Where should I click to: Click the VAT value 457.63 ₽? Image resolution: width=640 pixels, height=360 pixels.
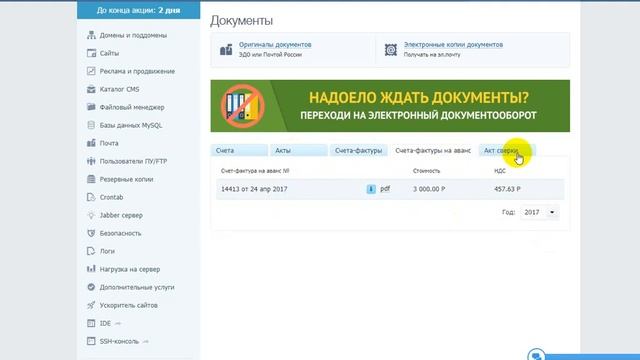(x=507, y=189)
